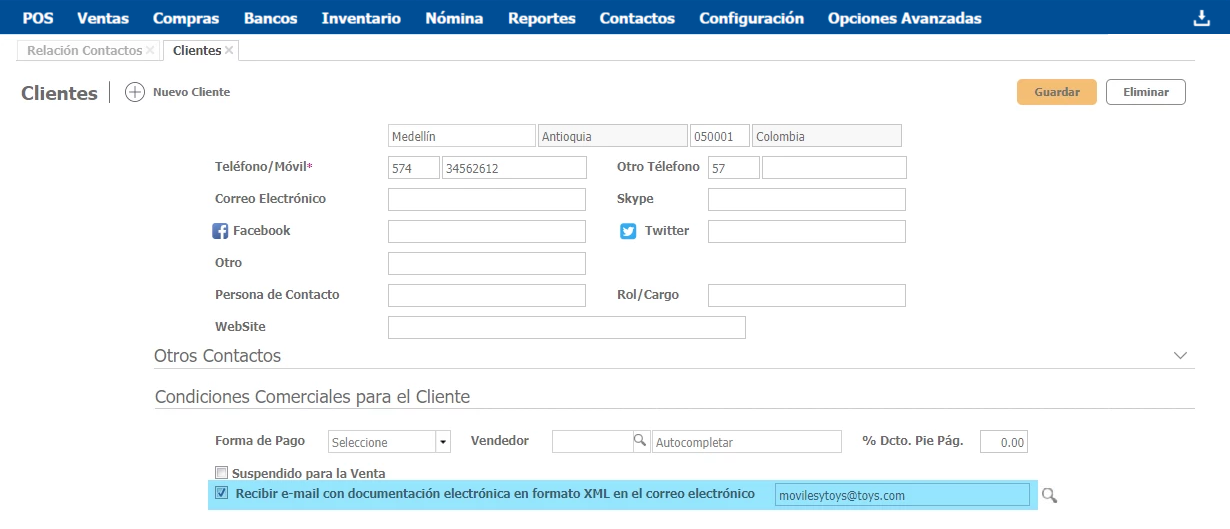Enable Suspendido para la Venta checkbox

click(222, 473)
